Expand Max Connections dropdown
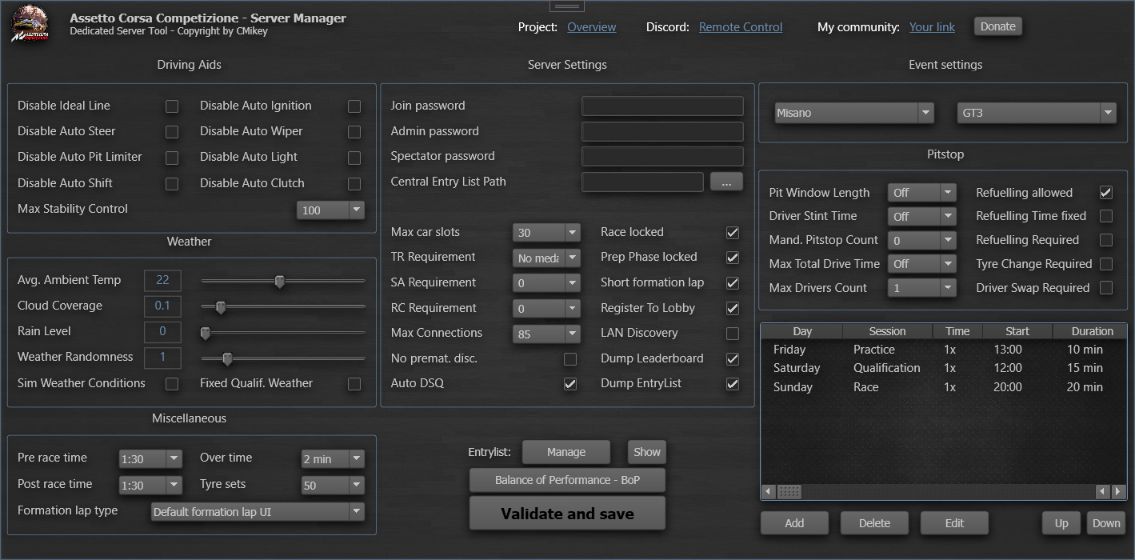This screenshot has height=560, width=1135. pyautogui.click(x=547, y=334)
